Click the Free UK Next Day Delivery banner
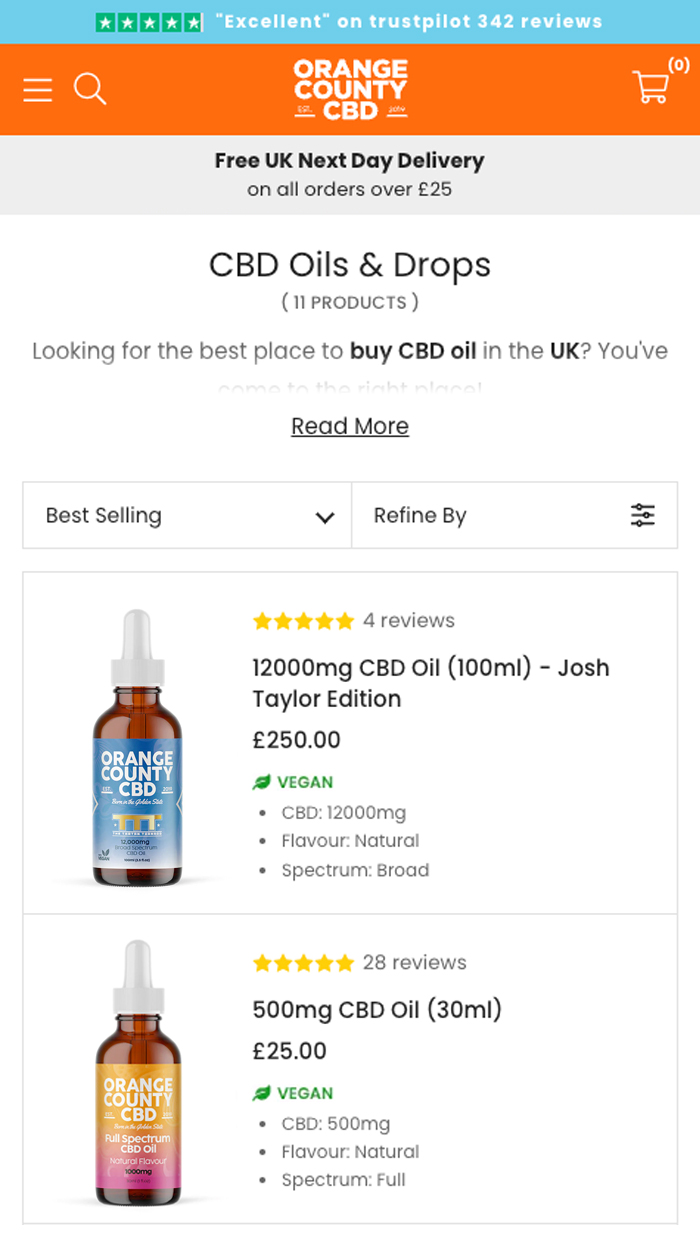700x1244 pixels. point(350,174)
